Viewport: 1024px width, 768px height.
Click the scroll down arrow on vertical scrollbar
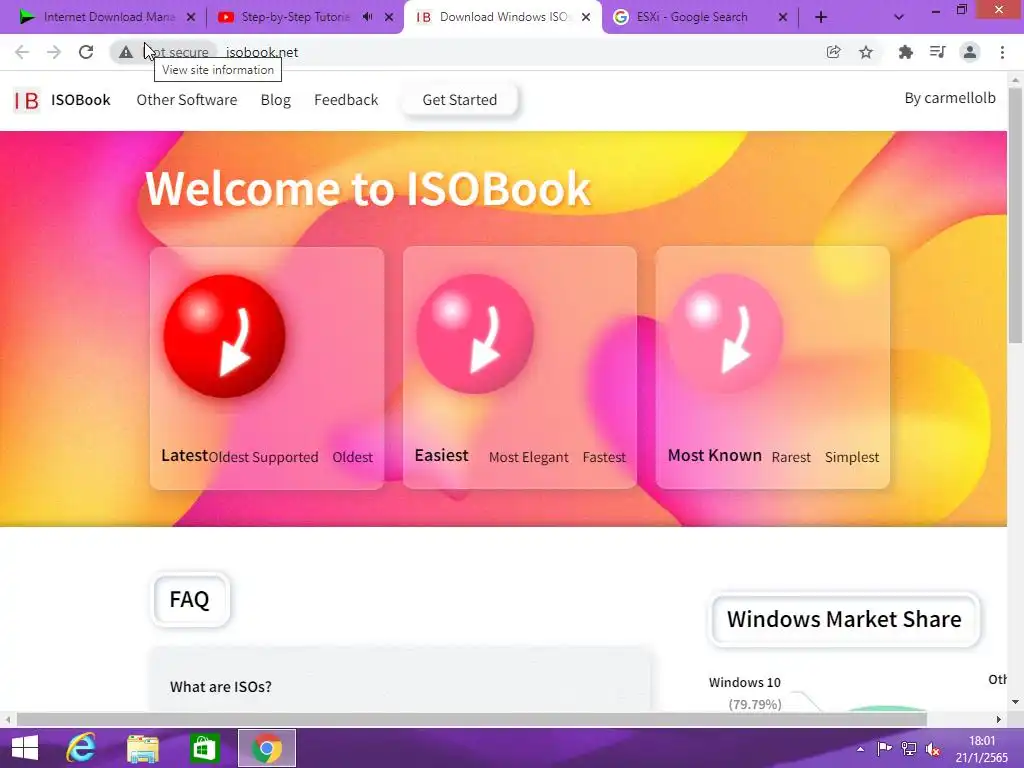coord(1016,702)
